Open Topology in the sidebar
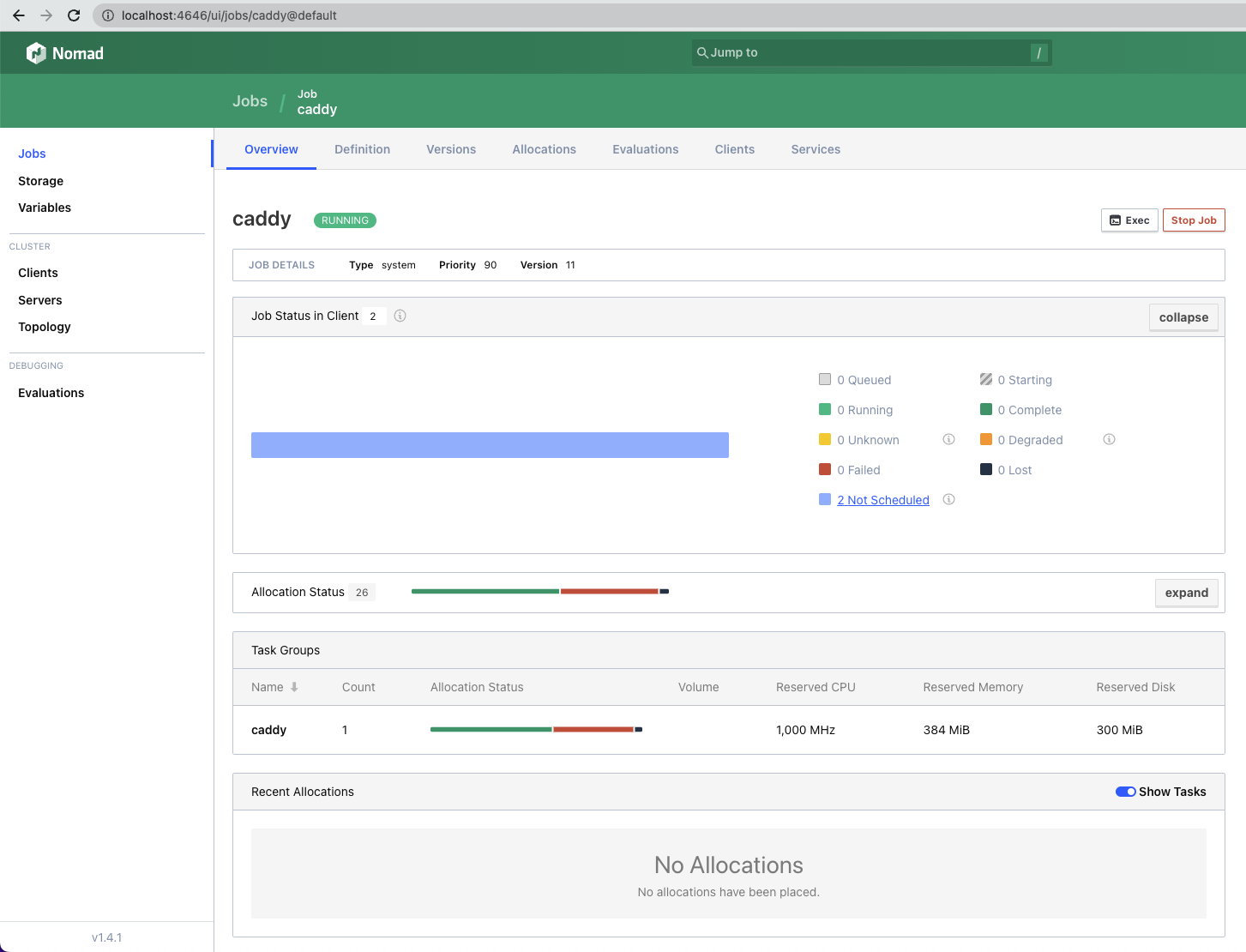The height and width of the screenshot is (952, 1246). point(45,327)
